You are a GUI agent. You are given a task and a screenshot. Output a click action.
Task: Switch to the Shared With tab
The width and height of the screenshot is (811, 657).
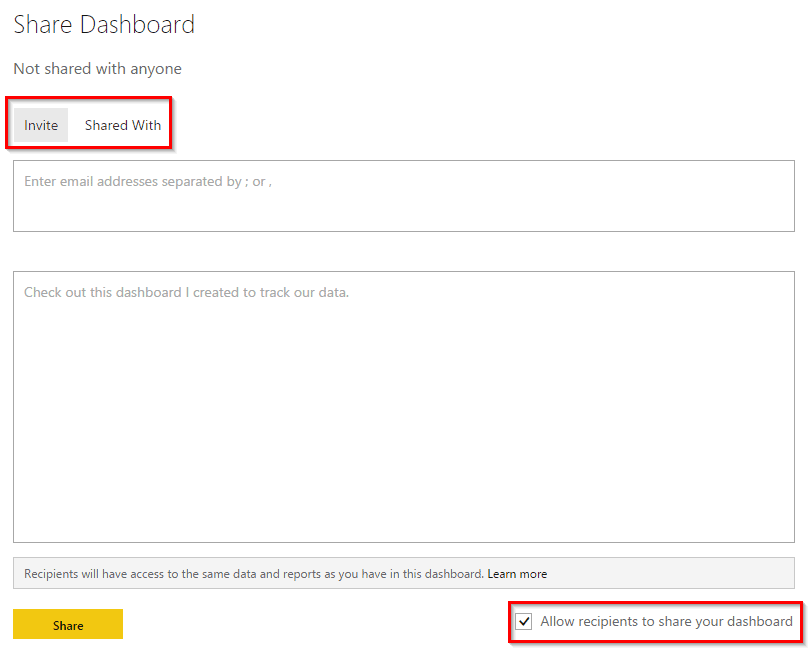(x=122, y=125)
